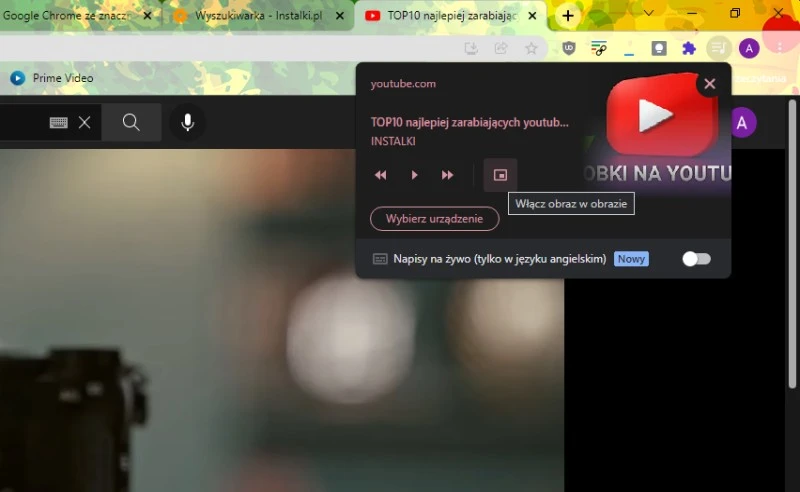
Task: Open the Chrome profile avatar A
Action: click(x=749, y=48)
